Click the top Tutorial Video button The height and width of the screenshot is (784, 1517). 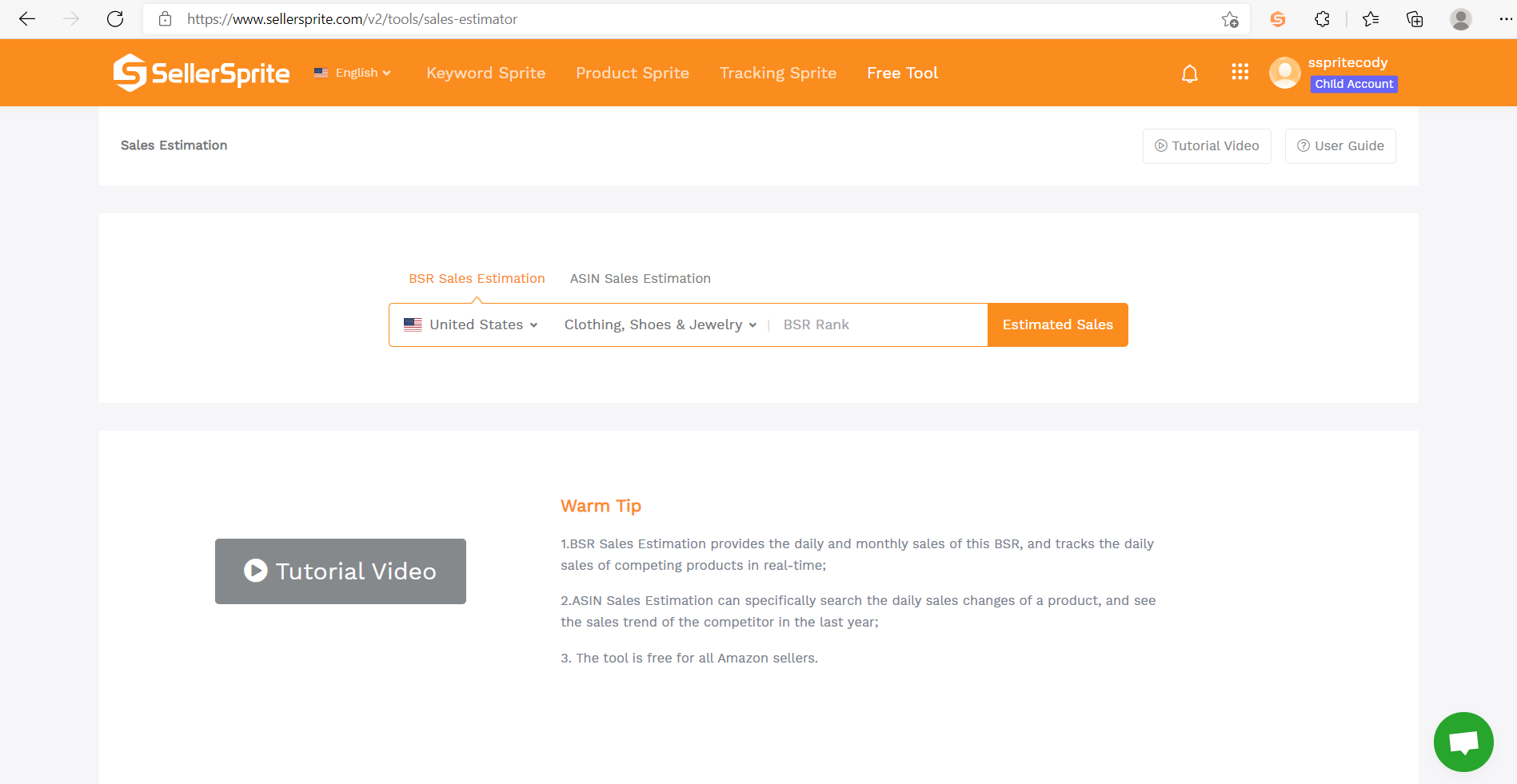pos(1207,146)
